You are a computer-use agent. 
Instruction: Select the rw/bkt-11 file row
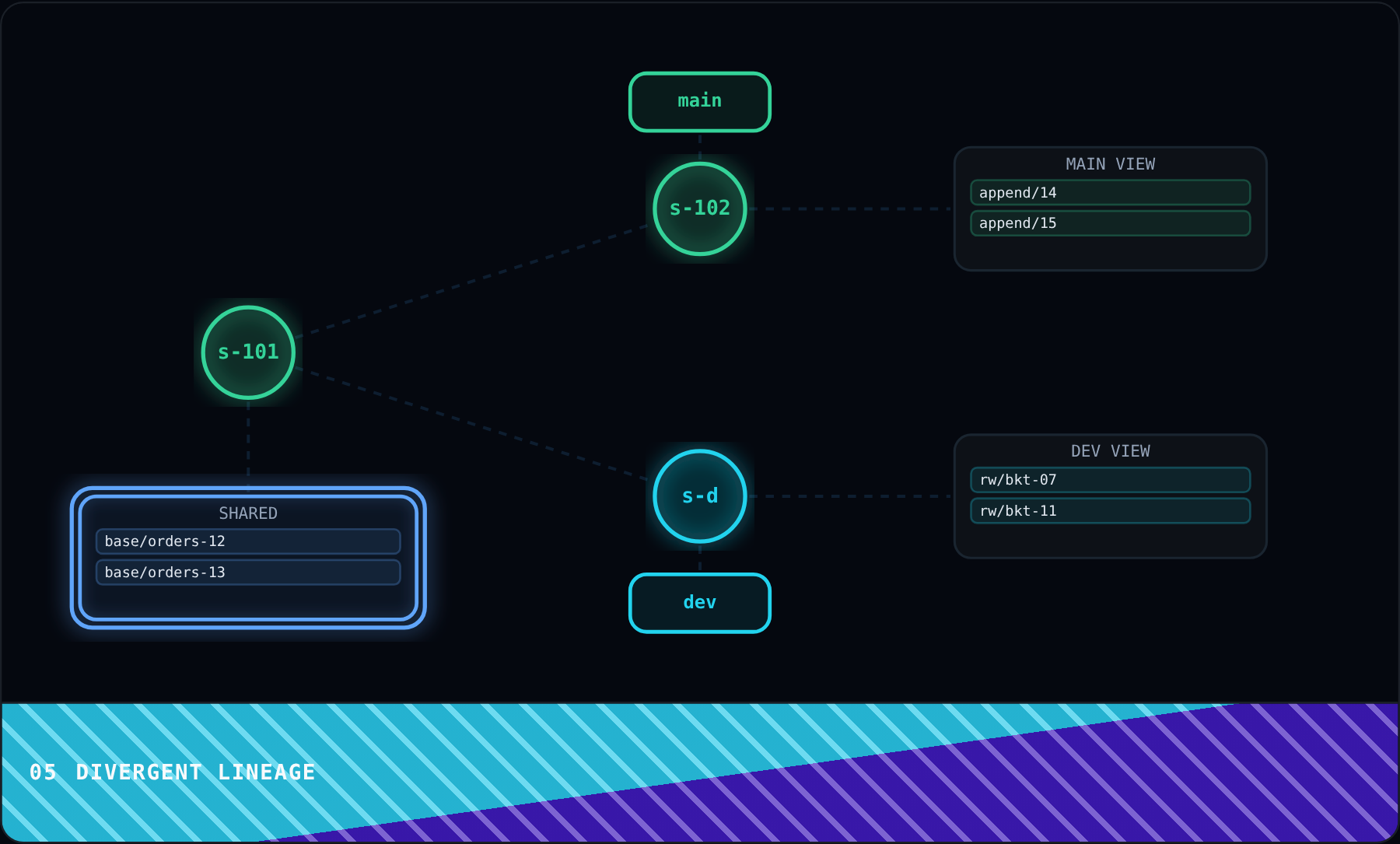1111,511
